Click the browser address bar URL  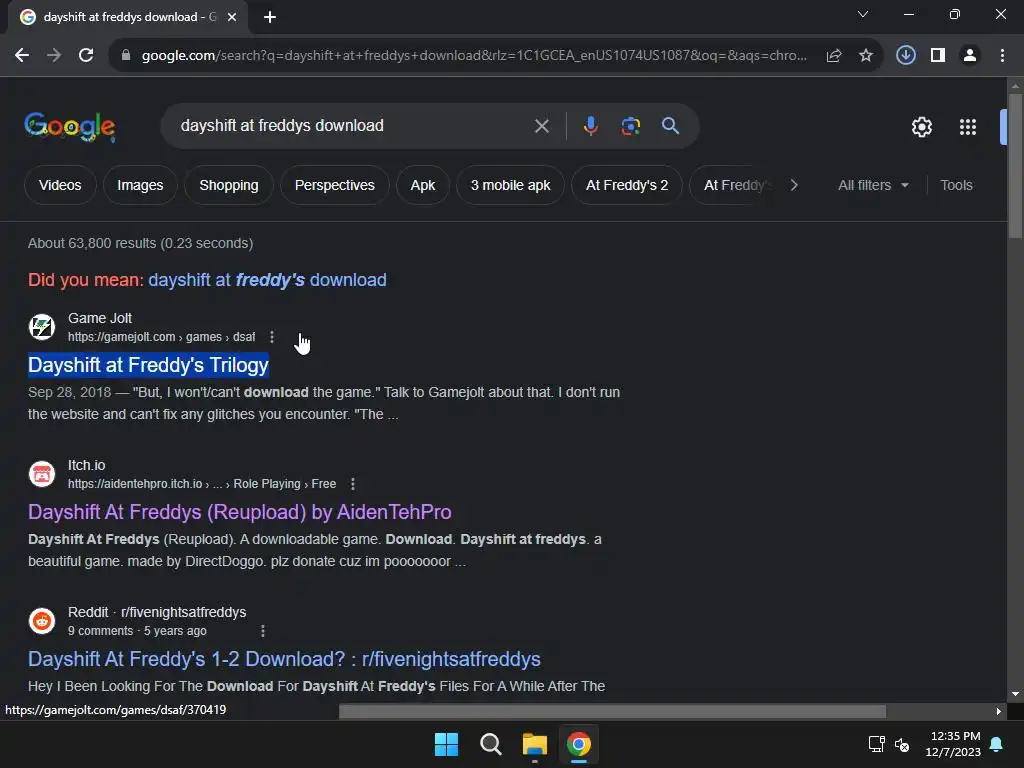point(474,56)
